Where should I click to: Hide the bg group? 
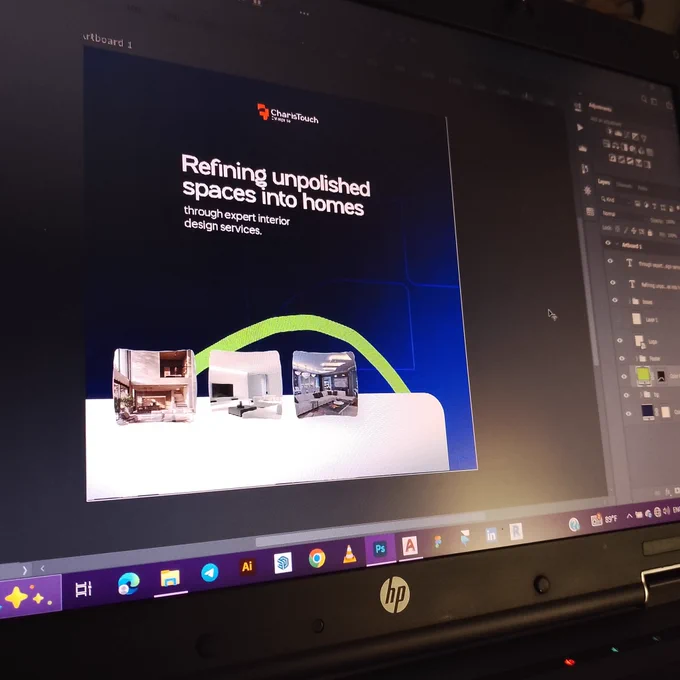(626, 395)
